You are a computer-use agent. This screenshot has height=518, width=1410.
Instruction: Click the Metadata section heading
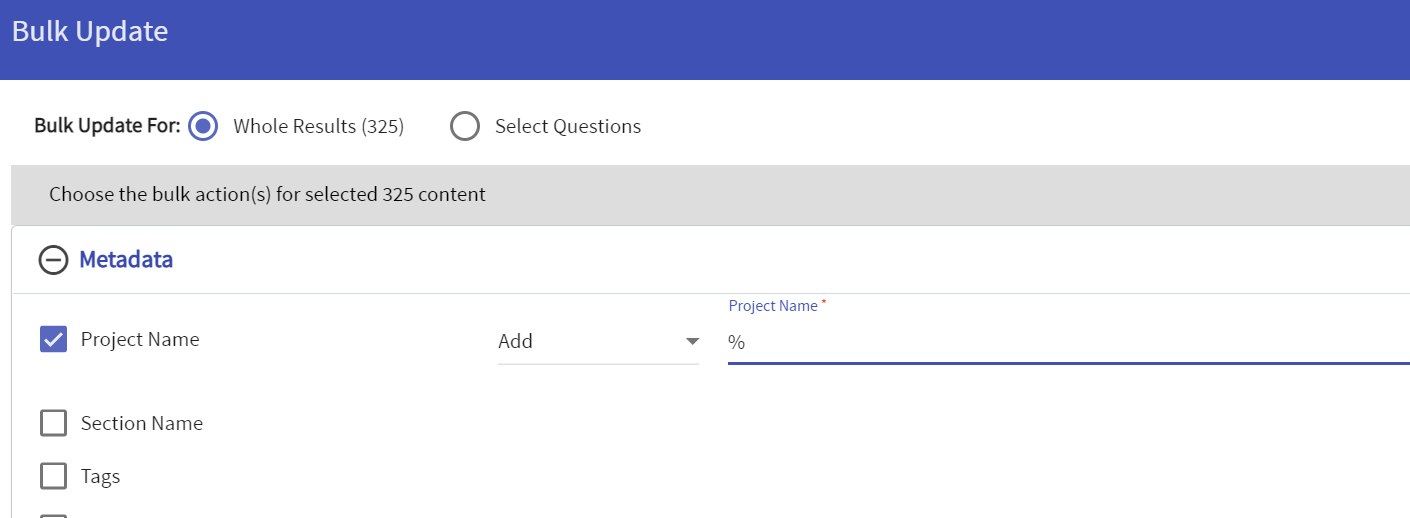126,260
